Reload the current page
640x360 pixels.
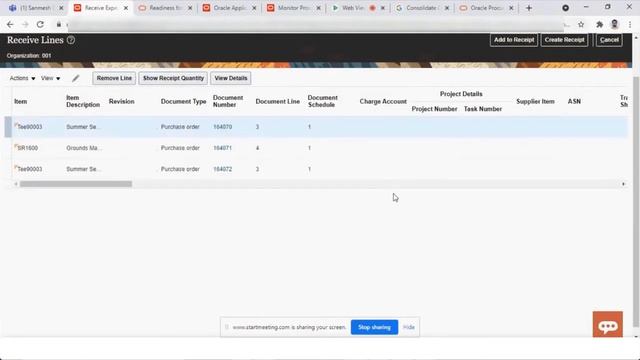[x=40, y=24]
